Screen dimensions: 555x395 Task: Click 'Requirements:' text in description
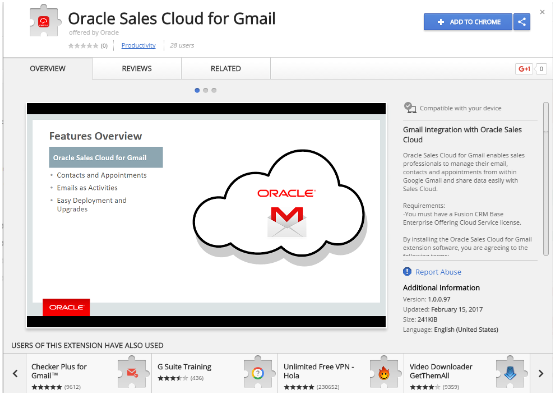(424, 206)
